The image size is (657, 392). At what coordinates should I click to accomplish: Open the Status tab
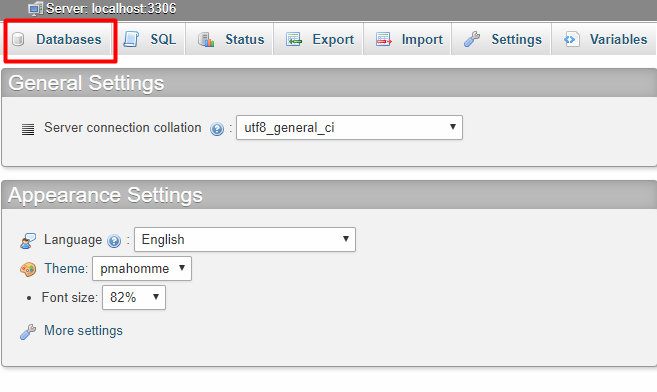pos(230,39)
